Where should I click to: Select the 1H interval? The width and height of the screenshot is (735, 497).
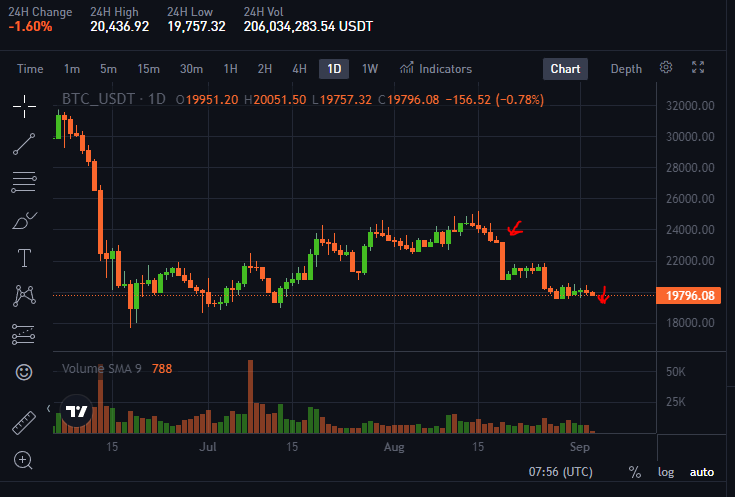[230, 69]
